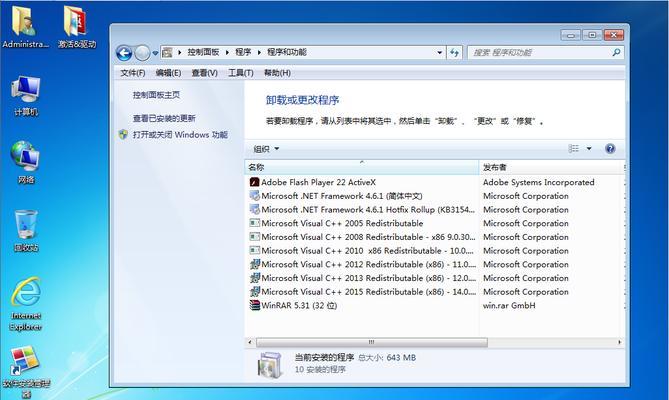Expand the address bar history dropdown

tap(439, 52)
